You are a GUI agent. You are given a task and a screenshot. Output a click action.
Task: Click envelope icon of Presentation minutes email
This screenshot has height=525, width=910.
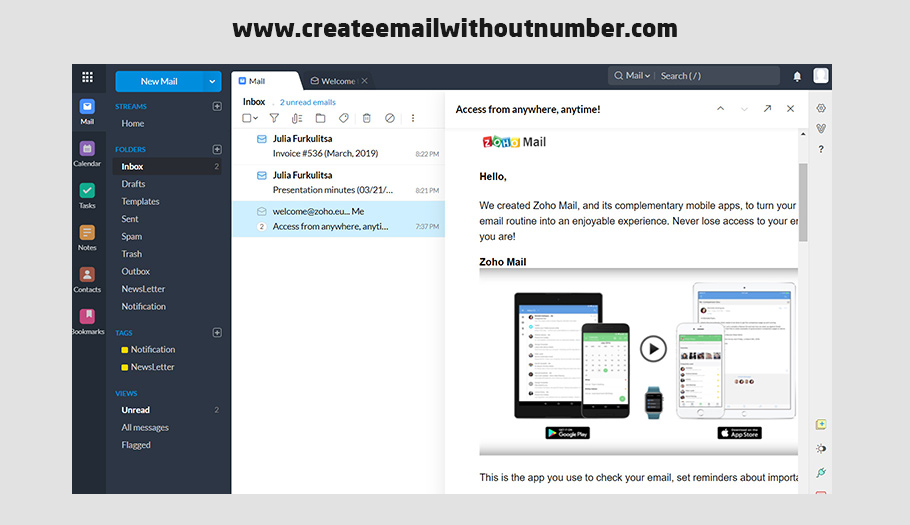click(262, 175)
